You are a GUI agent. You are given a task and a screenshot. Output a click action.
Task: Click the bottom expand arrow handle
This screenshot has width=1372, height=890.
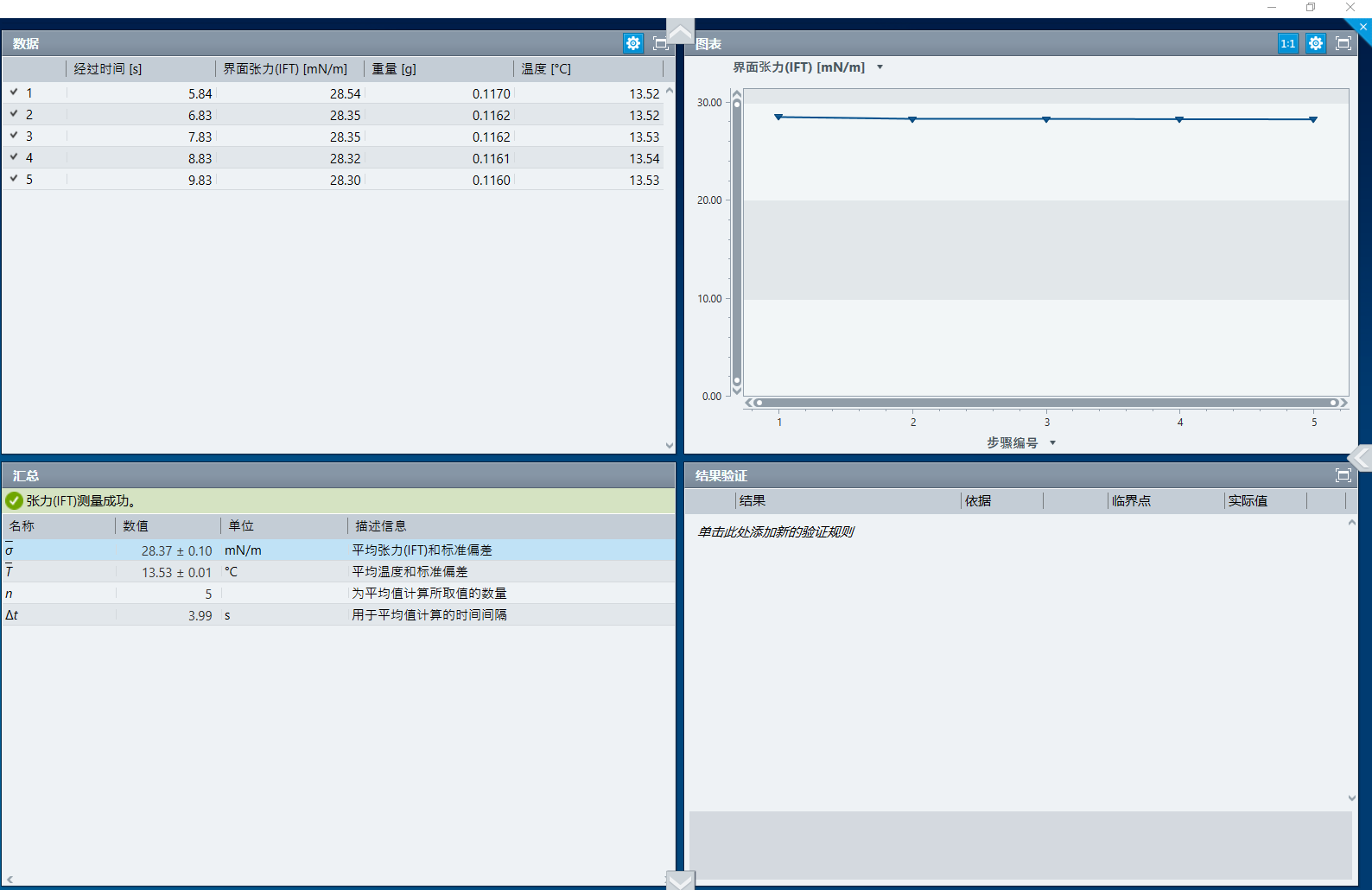point(681,880)
